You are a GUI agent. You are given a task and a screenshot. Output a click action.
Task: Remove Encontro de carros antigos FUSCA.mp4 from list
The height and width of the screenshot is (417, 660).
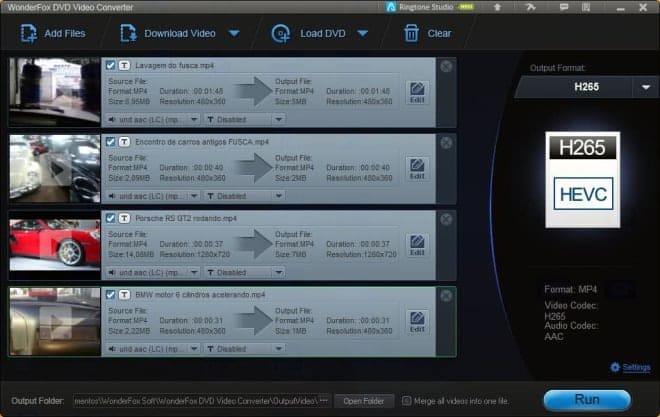[x=446, y=143]
